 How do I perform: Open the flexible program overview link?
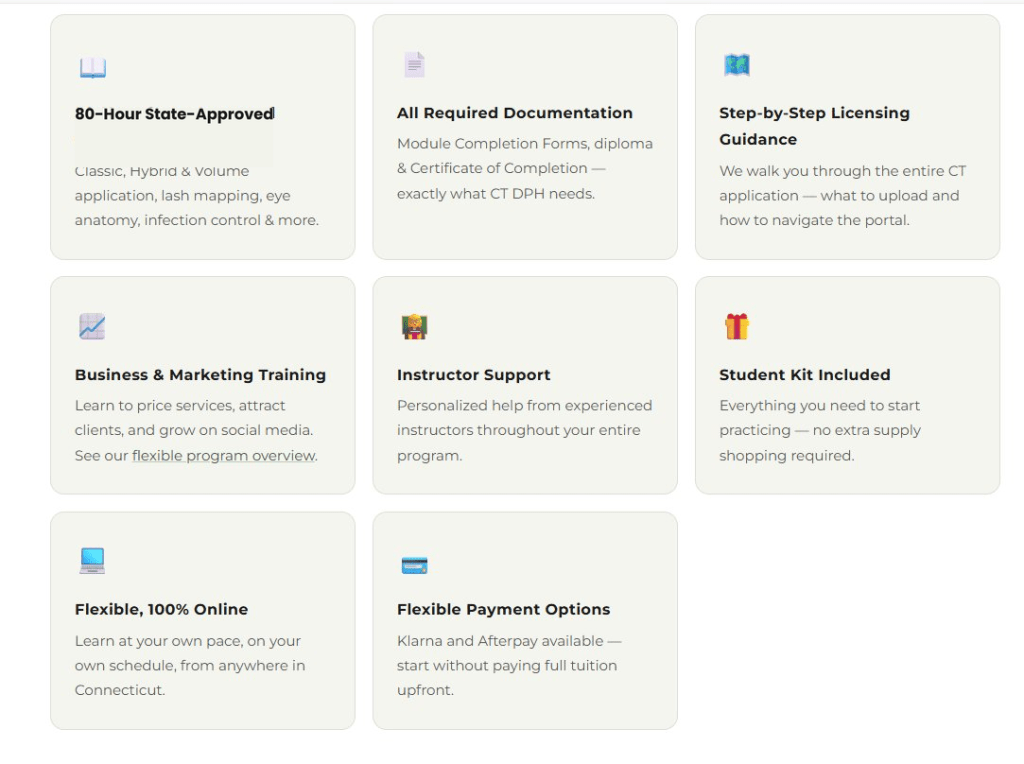223,456
